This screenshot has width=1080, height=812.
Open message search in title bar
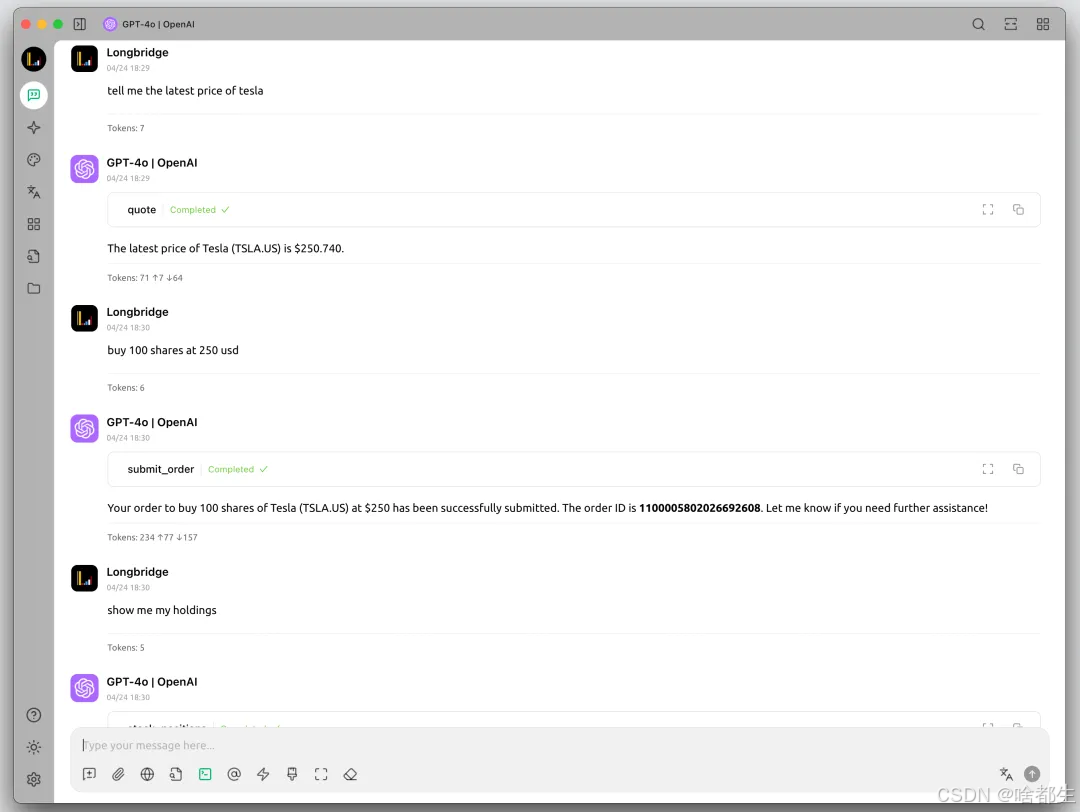[x=978, y=24]
